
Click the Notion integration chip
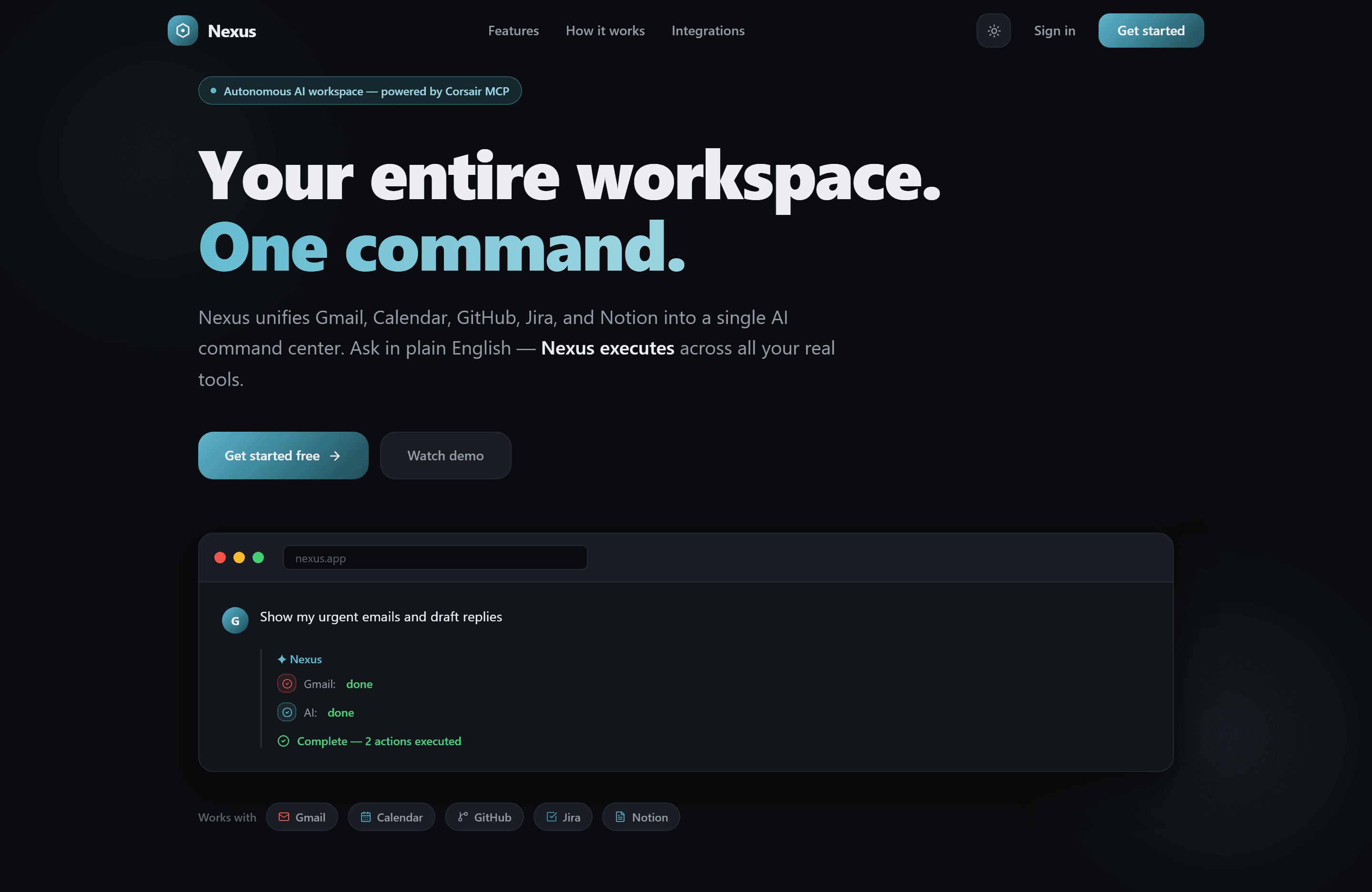click(x=641, y=817)
